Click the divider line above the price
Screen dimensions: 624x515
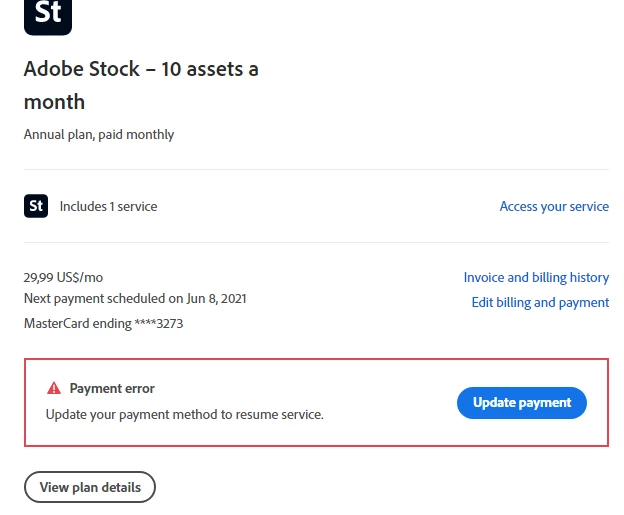[x=316, y=243]
